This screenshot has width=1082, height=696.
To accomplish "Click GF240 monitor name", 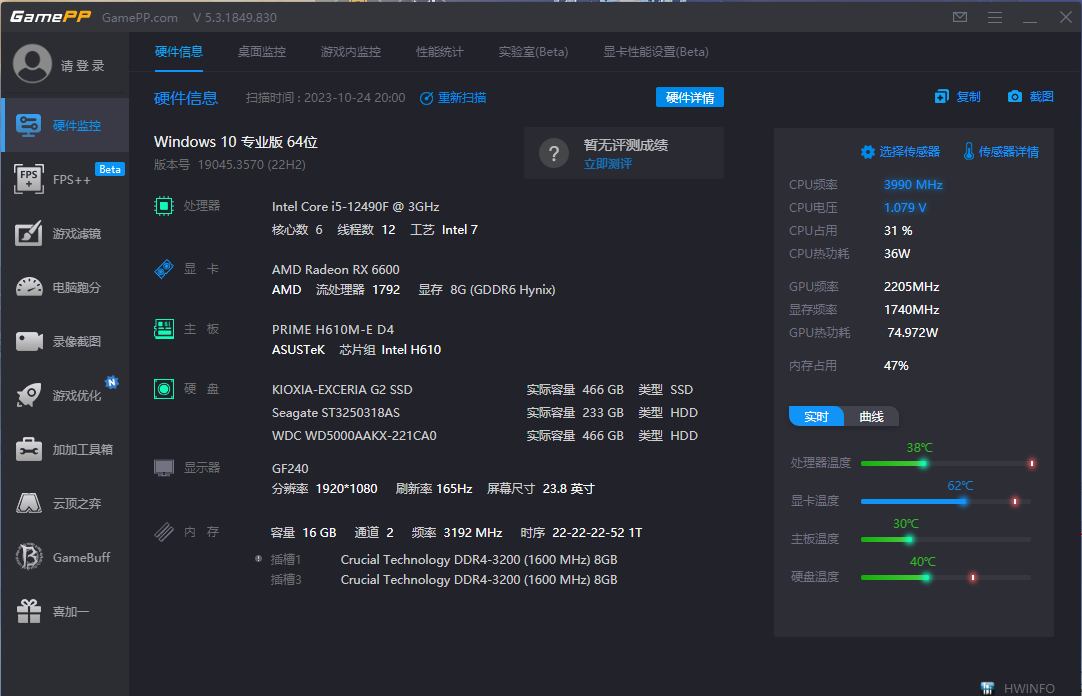I will [x=290, y=468].
